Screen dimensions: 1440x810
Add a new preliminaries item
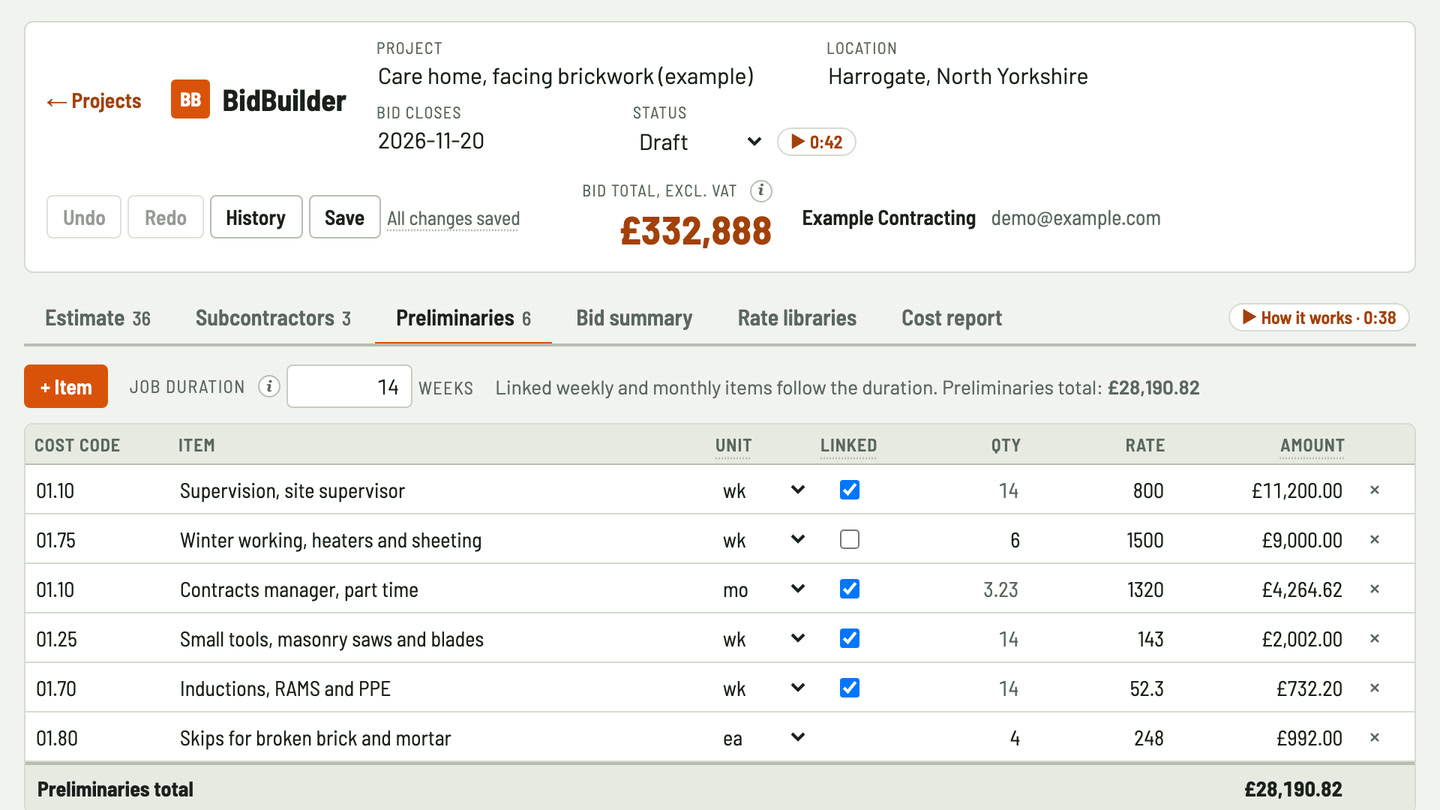(66, 387)
